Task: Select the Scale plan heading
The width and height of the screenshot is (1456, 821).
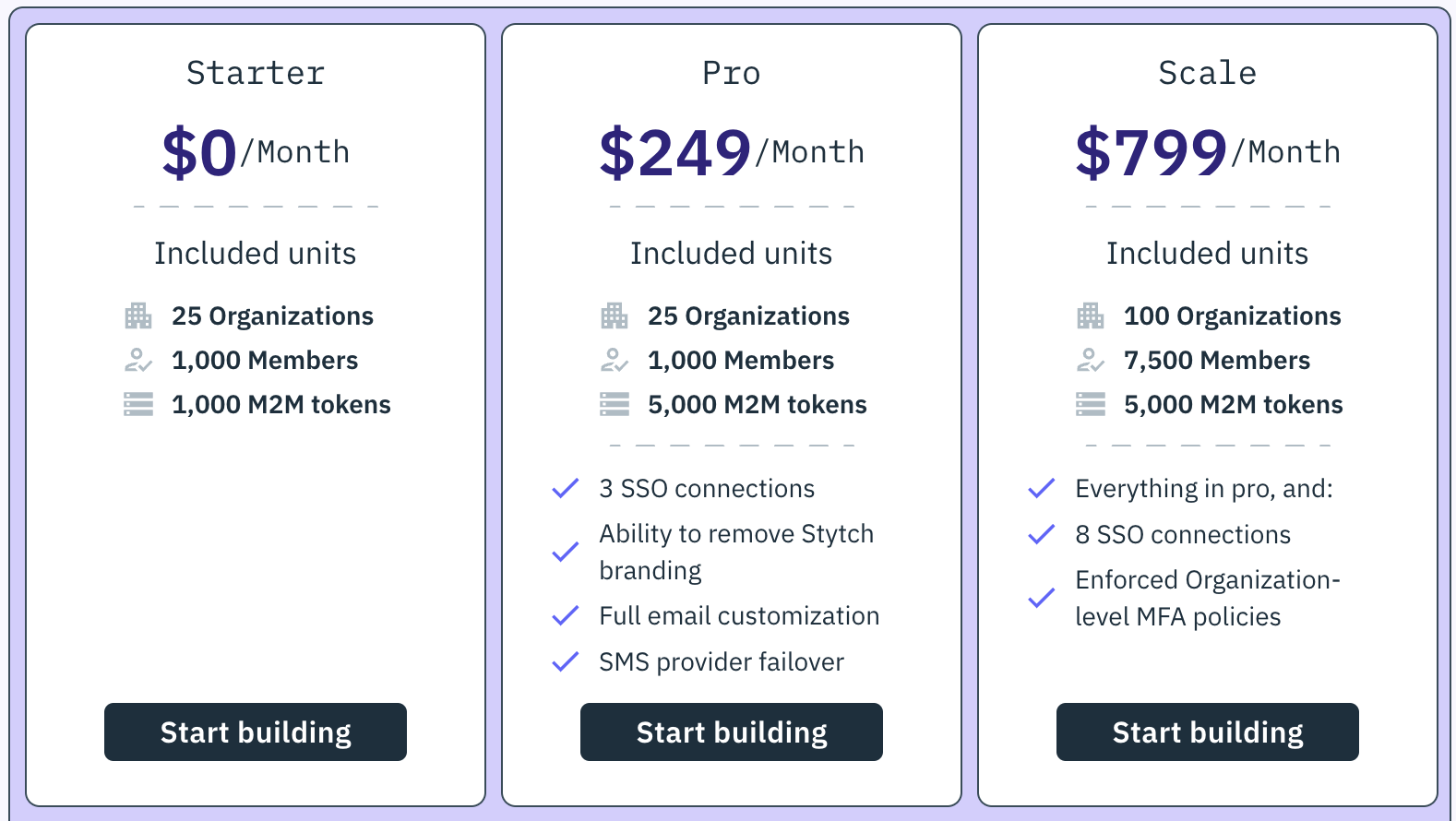Action: point(1207,72)
